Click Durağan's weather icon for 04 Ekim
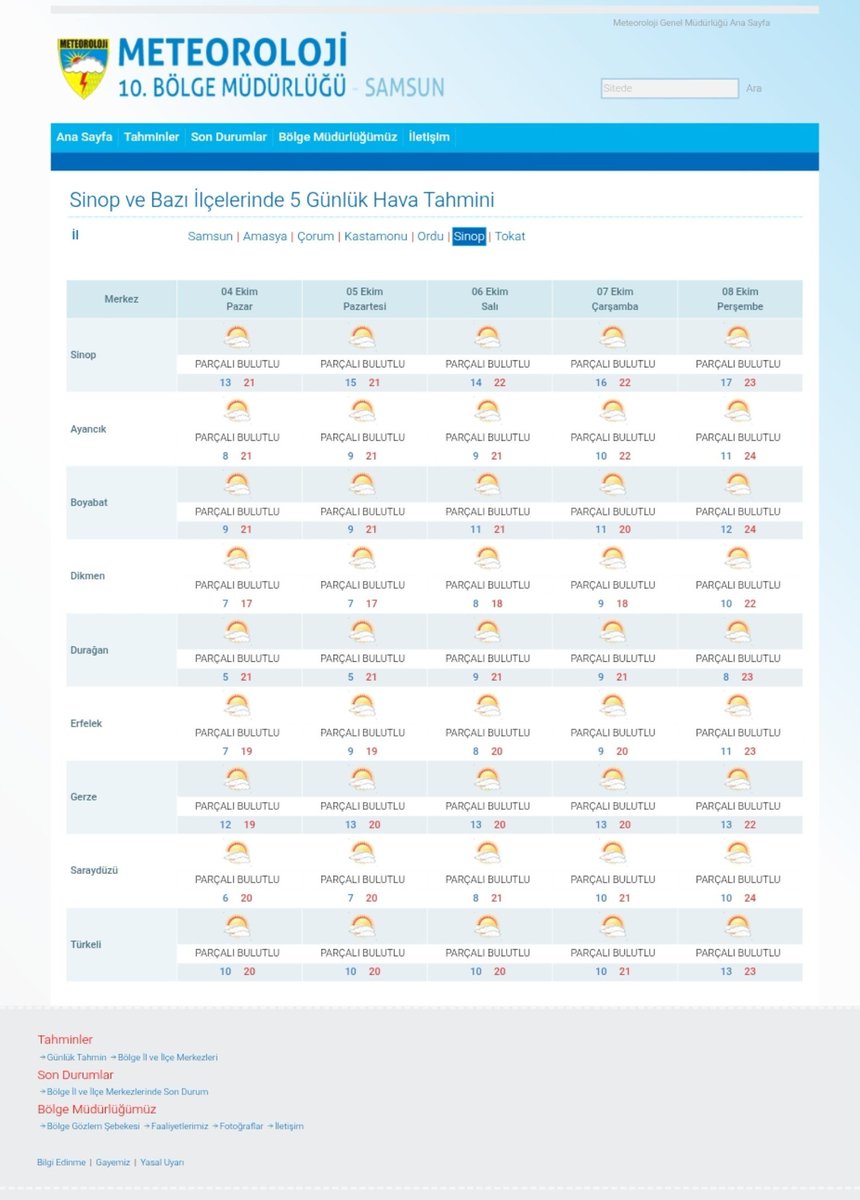 point(237,632)
